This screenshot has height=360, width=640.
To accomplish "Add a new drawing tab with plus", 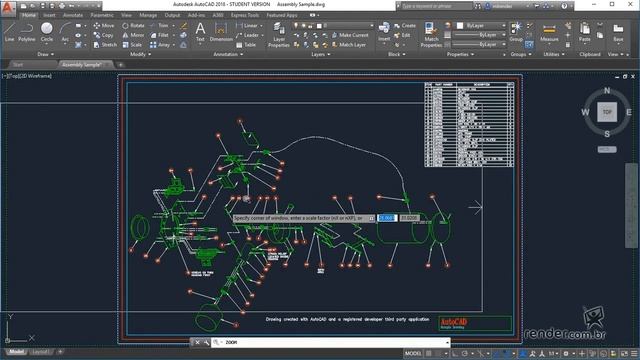I will pyautogui.click(x=120, y=64).
